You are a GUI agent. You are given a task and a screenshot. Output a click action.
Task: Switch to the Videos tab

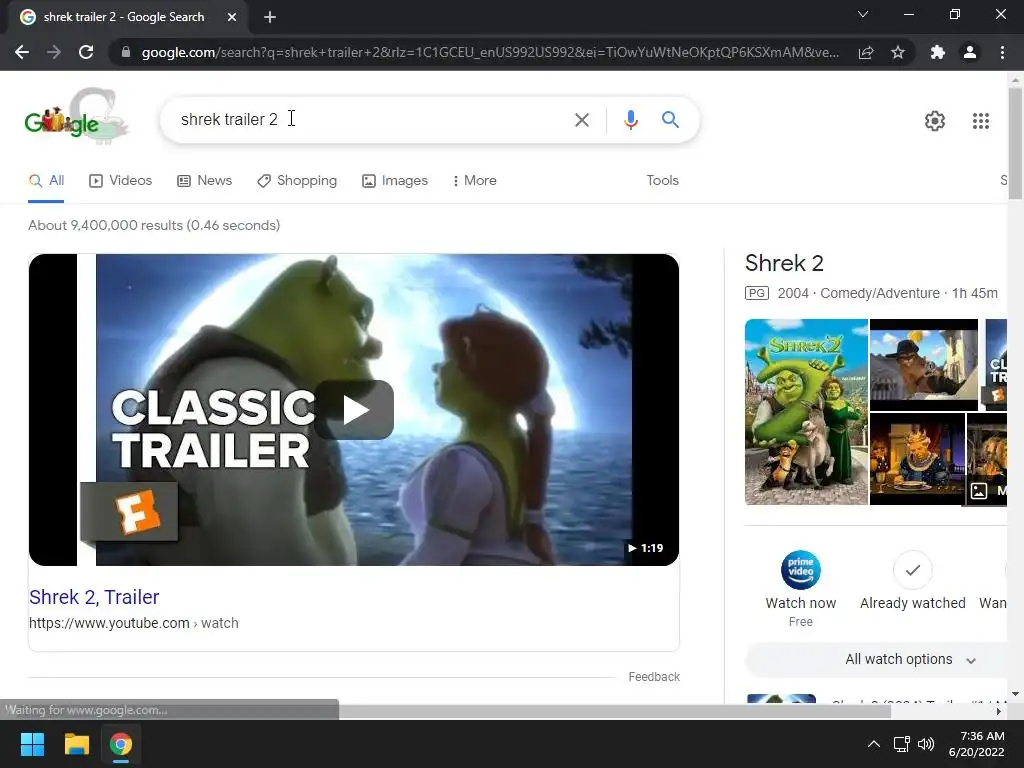[120, 181]
